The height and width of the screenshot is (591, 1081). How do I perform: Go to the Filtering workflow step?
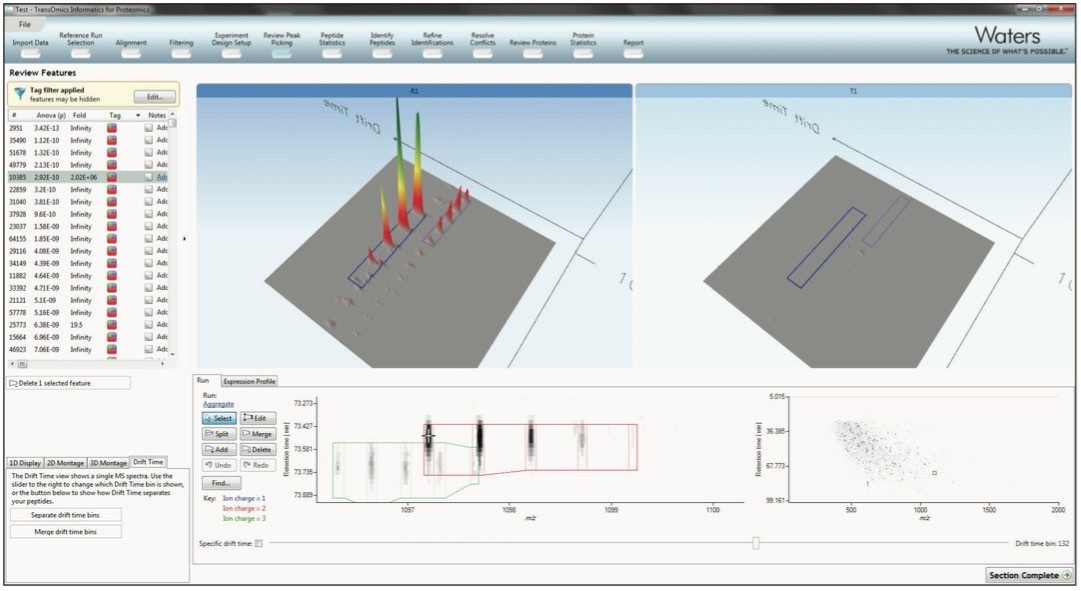(x=181, y=47)
